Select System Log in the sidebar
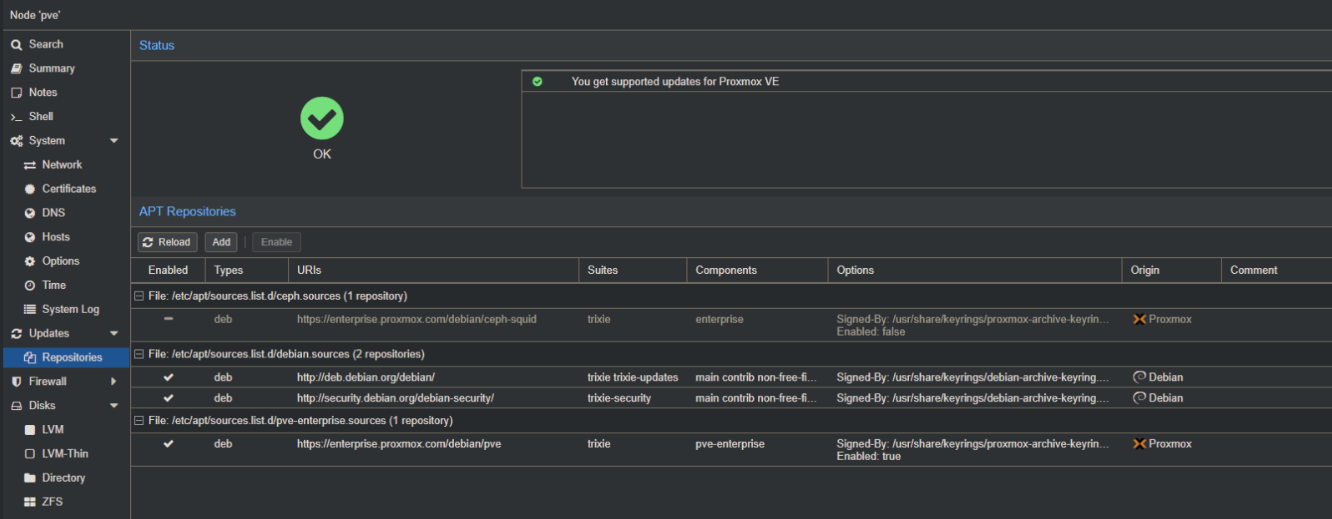 pyautogui.click(x=70, y=310)
